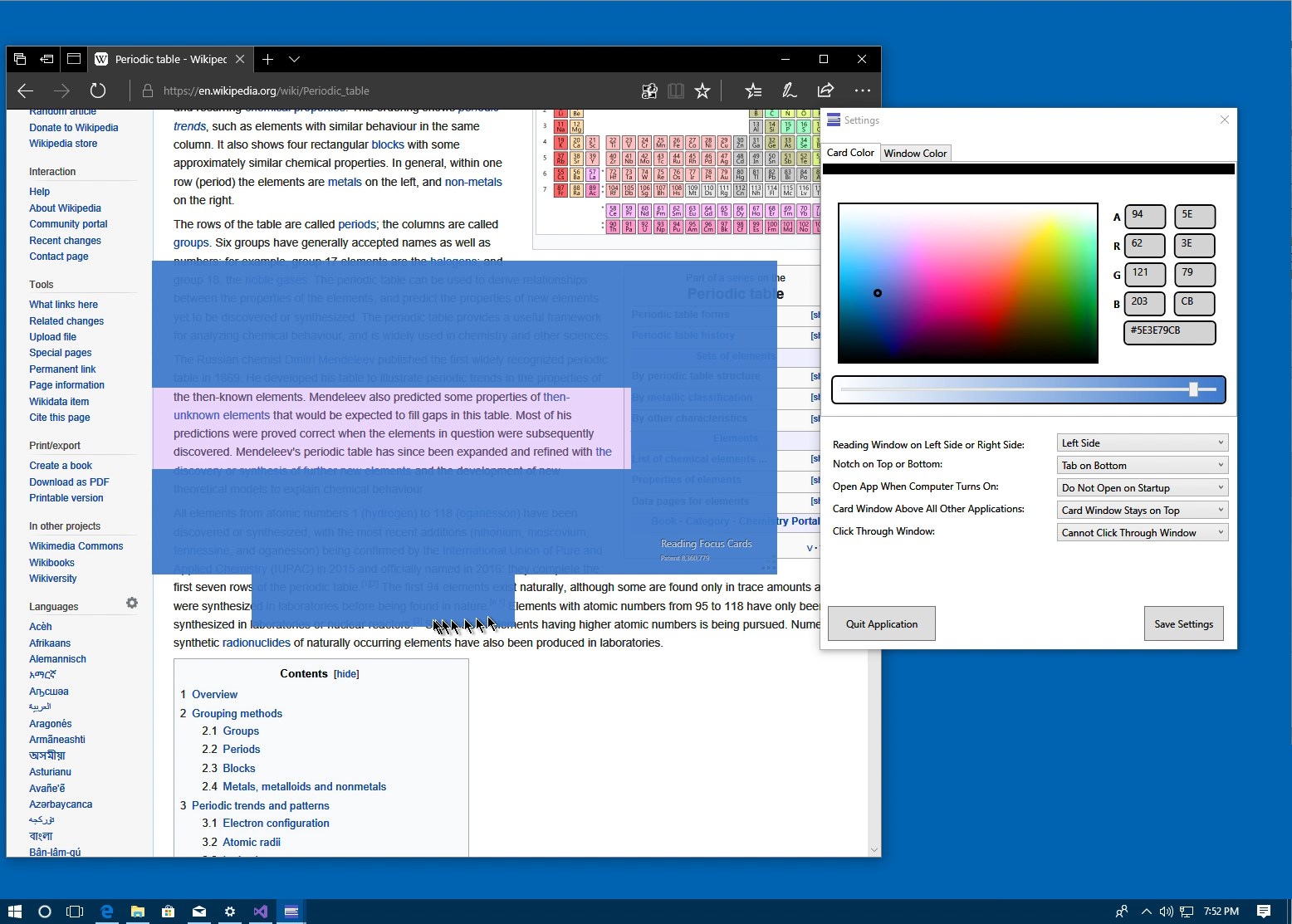Viewport: 1292px width, 924px height.
Task: Click the Edge address bar URL
Action: coord(267,90)
